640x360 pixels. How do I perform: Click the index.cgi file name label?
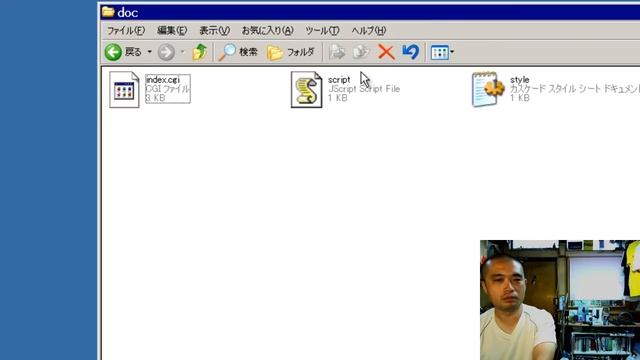click(163, 80)
